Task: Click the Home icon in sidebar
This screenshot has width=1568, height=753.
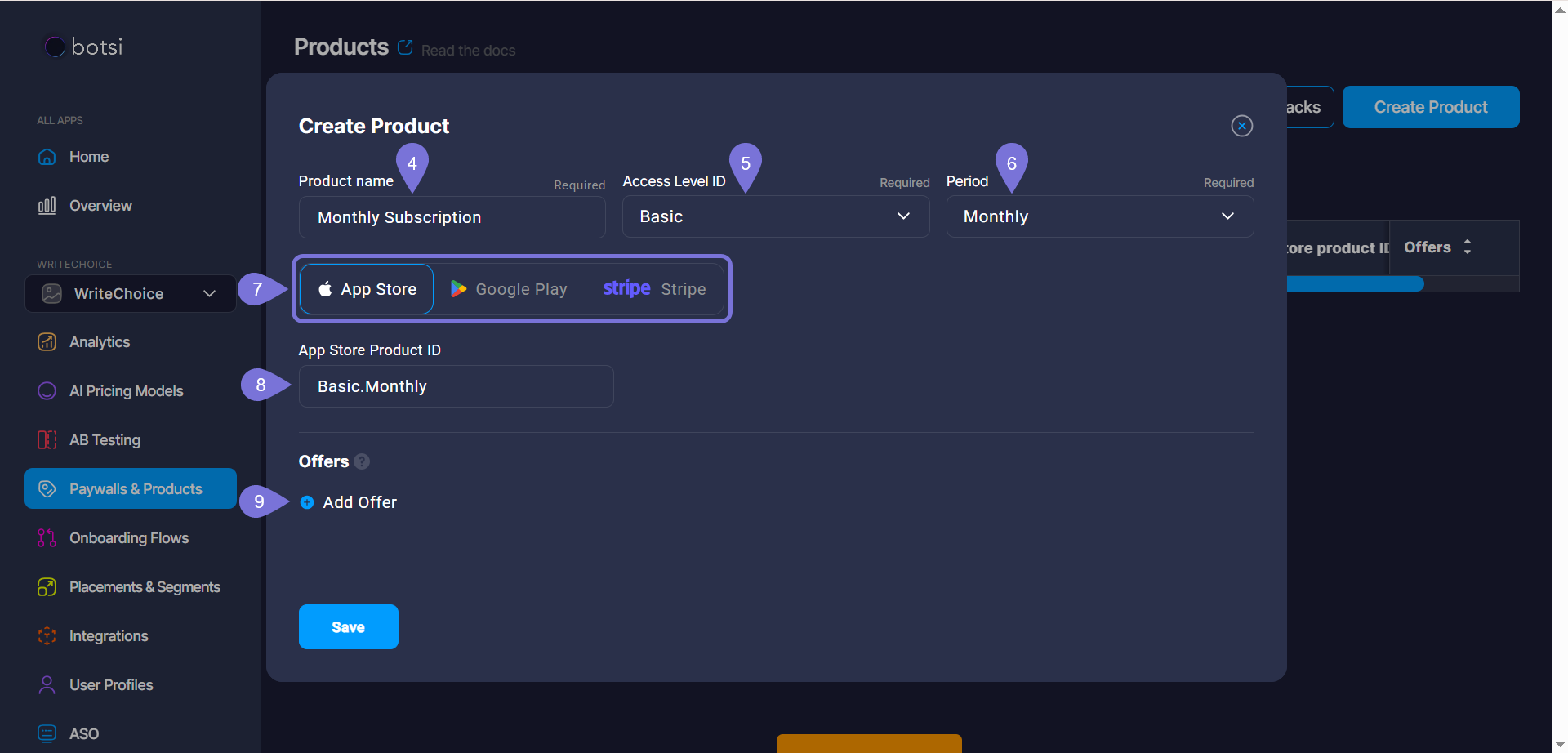Action: pos(47,157)
